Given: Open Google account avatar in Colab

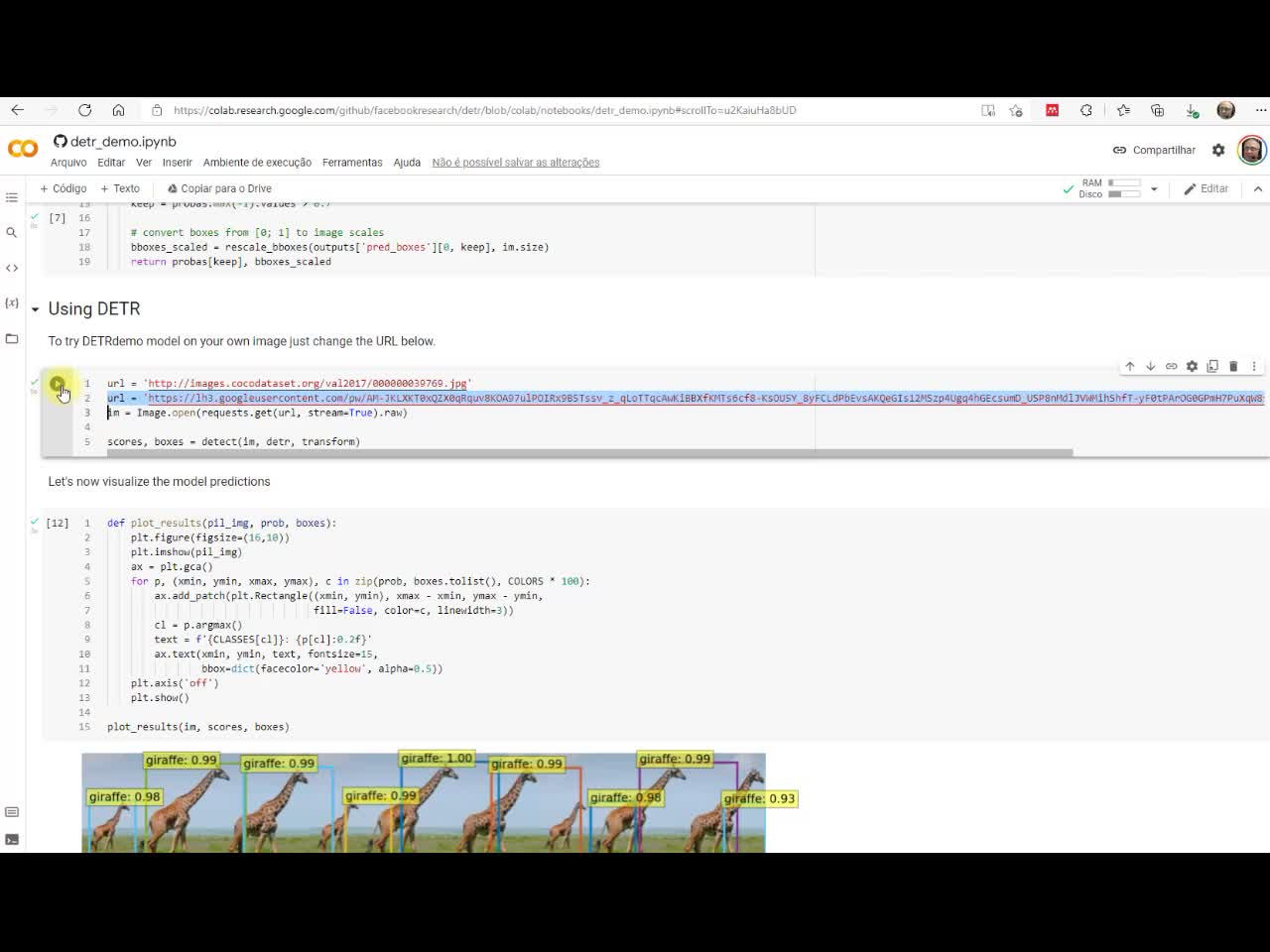Looking at the screenshot, I should 1251,150.
